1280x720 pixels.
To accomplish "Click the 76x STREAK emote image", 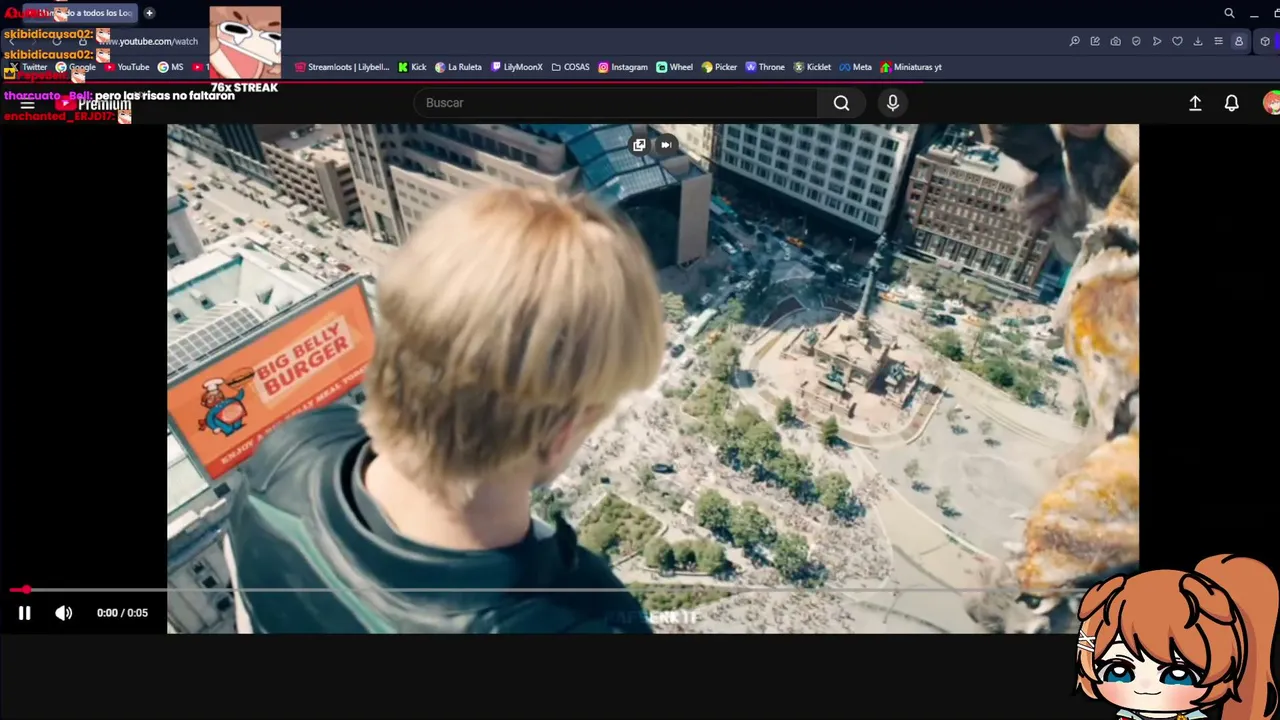I will tap(245, 43).
